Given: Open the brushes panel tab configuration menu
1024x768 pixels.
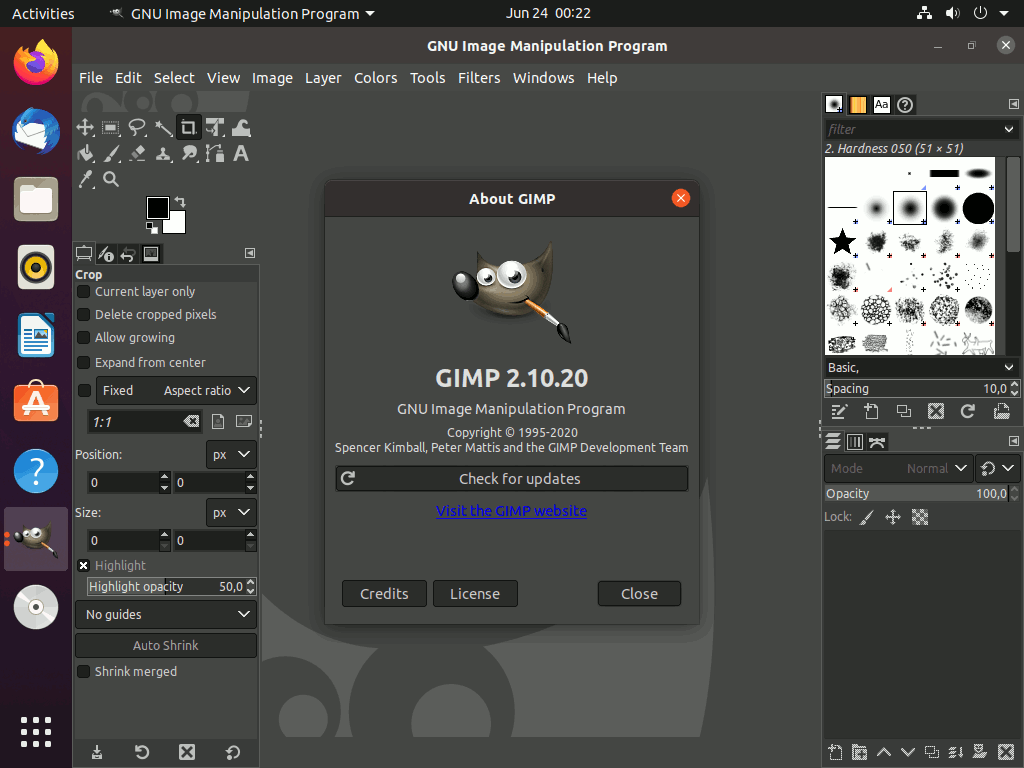Looking at the screenshot, I should pos(1014,104).
